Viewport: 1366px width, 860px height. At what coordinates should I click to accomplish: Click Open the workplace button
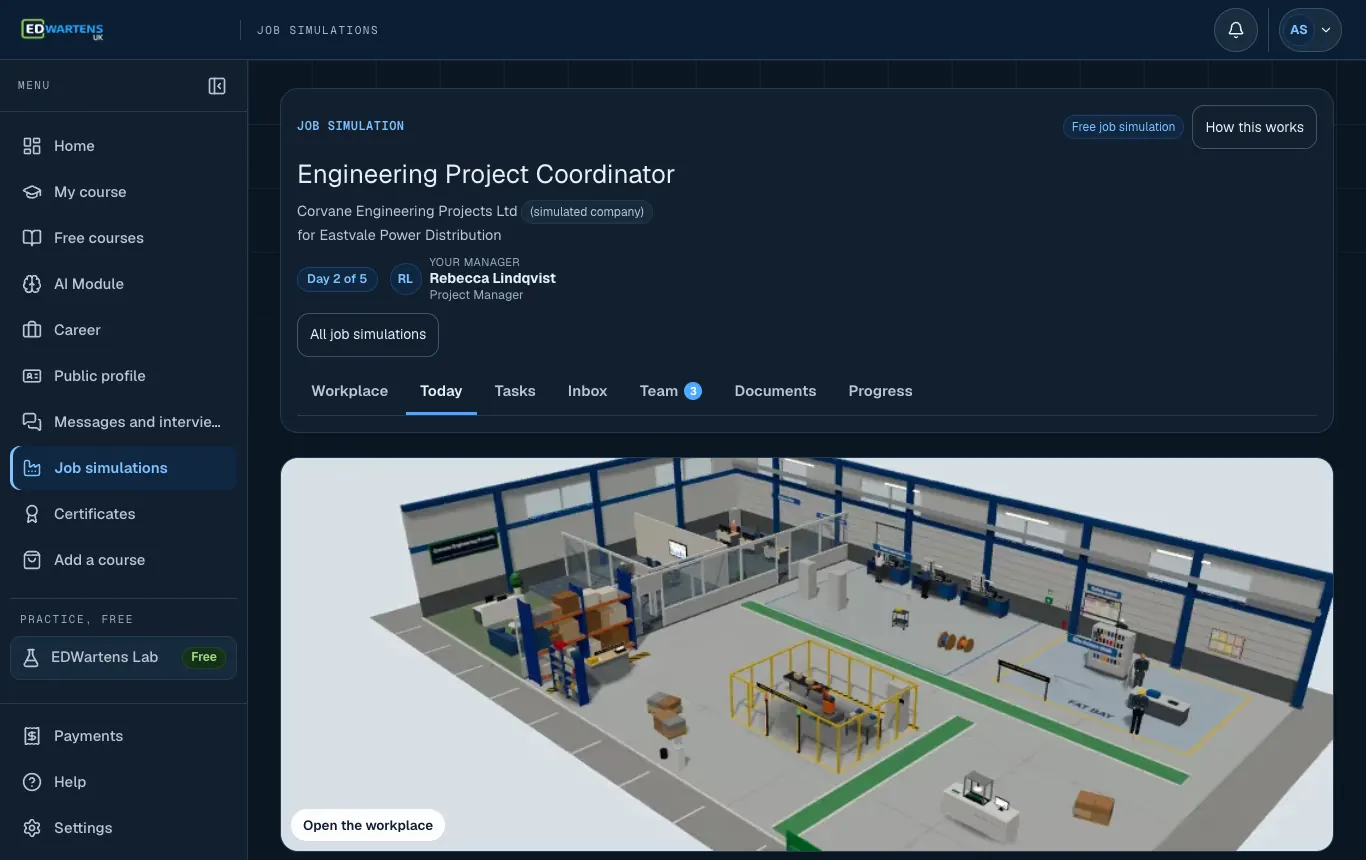click(368, 825)
